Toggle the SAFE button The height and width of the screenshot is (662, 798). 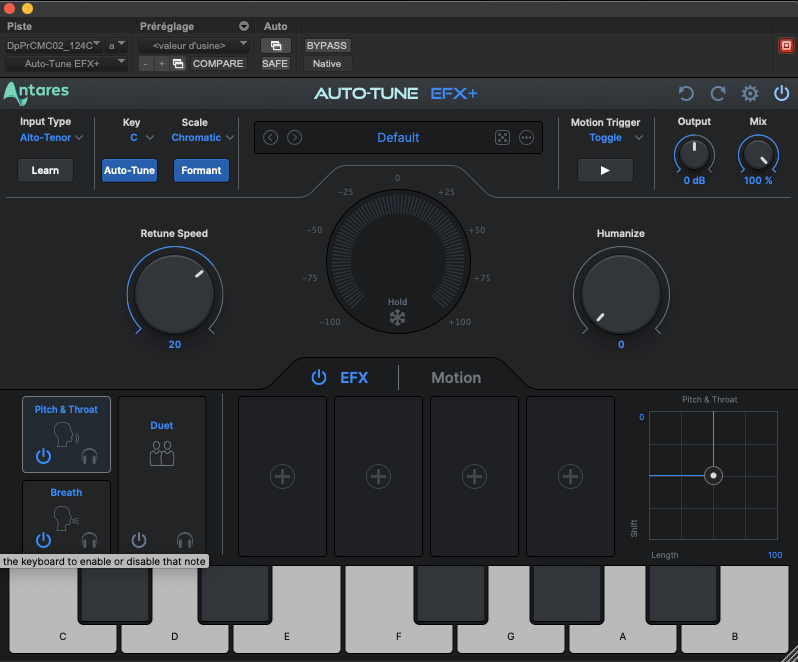pos(275,64)
